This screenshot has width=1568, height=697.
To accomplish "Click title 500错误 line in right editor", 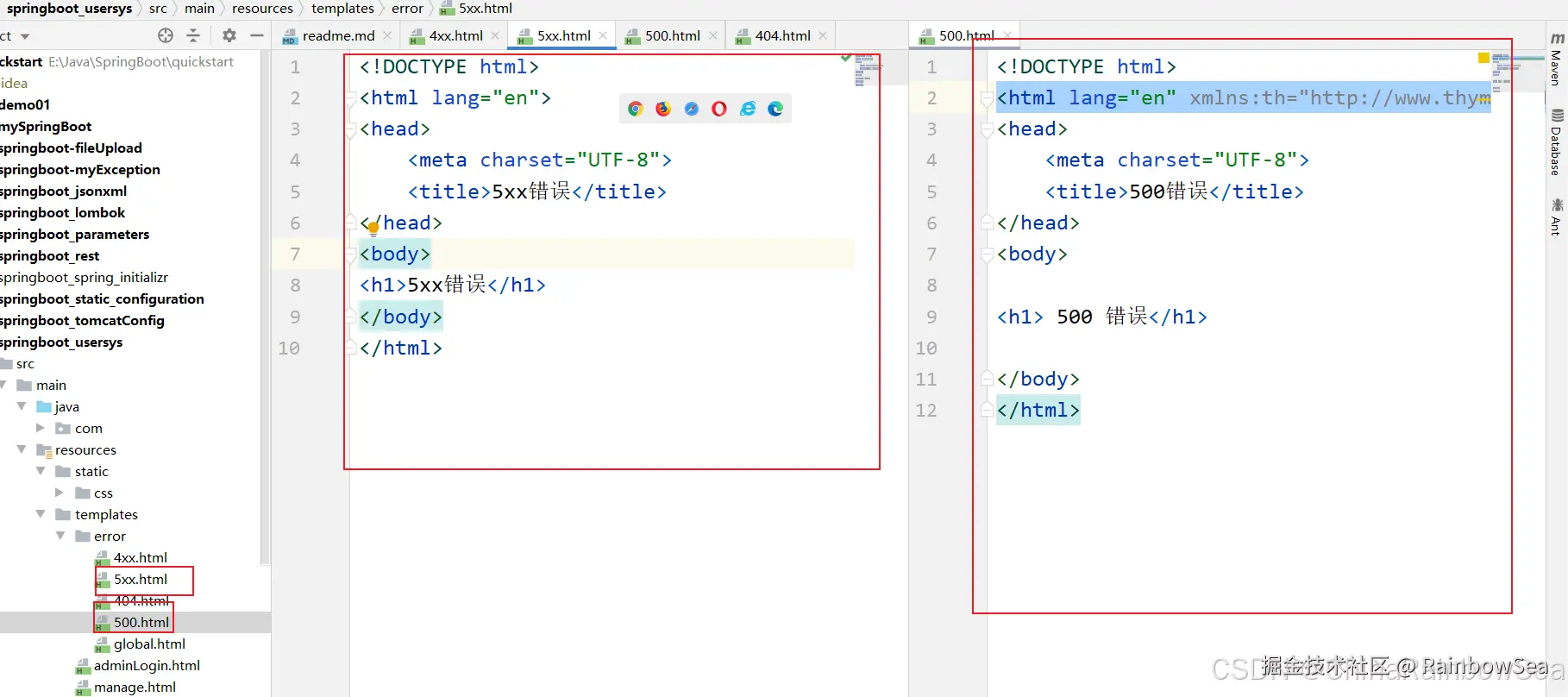I will [x=1174, y=192].
